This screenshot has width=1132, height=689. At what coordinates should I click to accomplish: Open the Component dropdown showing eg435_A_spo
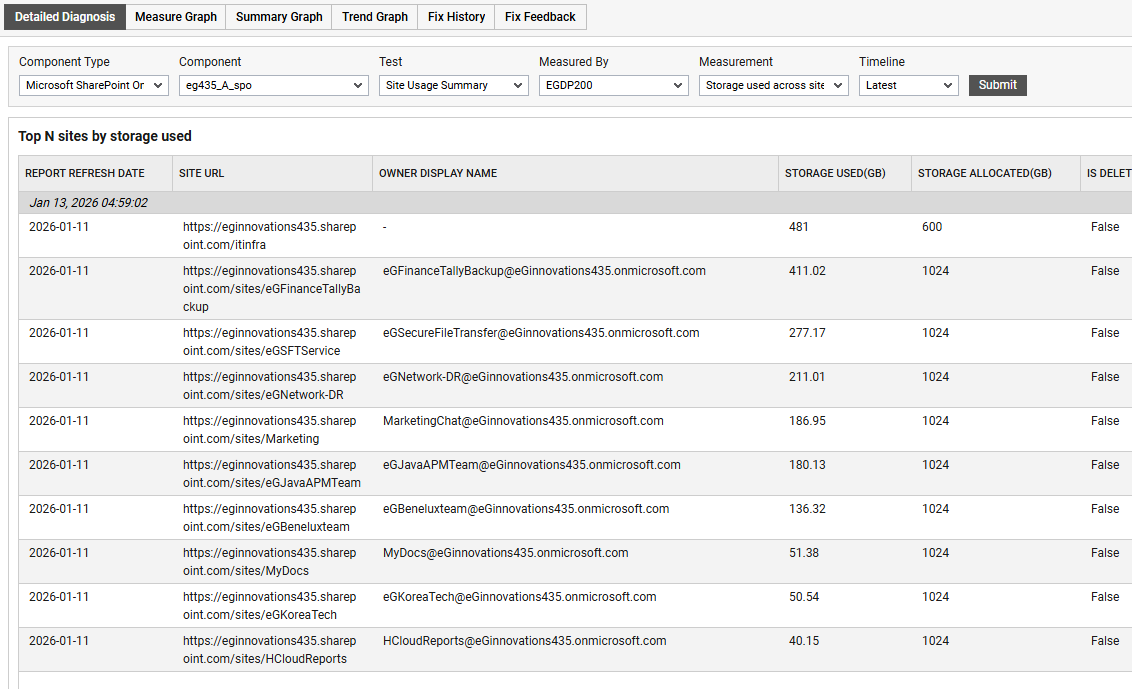tap(273, 86)
